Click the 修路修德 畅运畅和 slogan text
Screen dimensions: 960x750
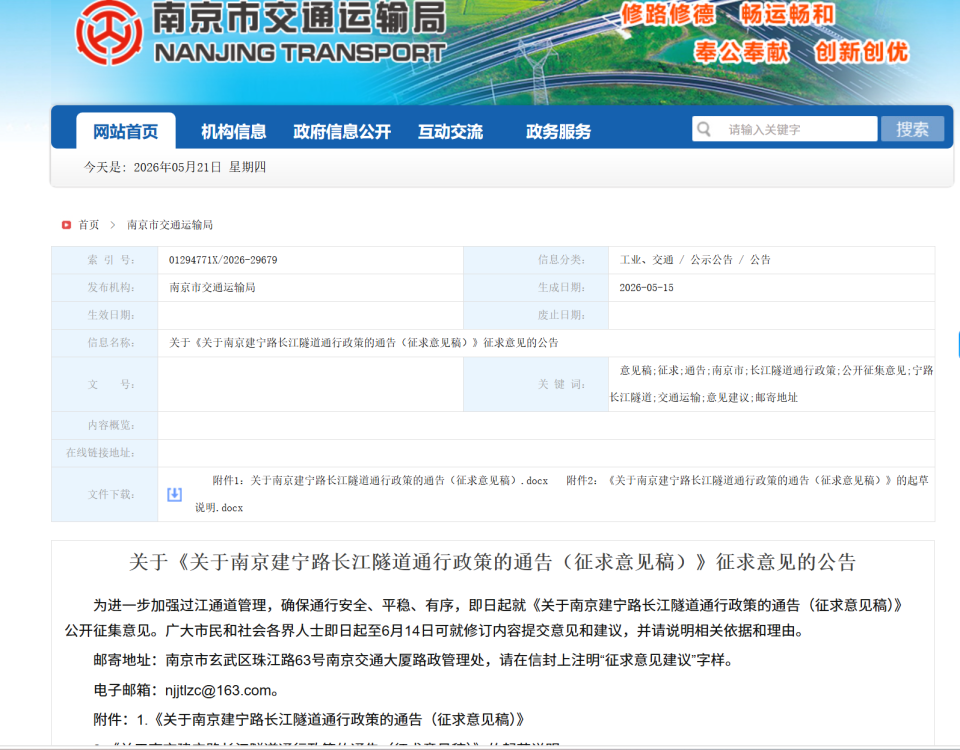pyautogui.click(x=728, y=13)
